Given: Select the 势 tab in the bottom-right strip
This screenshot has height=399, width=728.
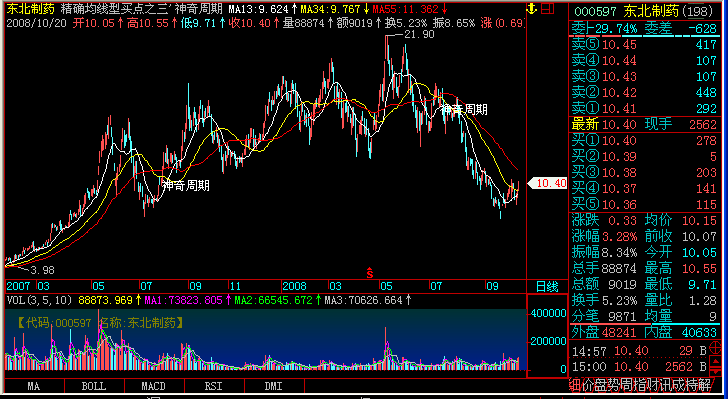Looking at the screenshot, I should [x=614, y=385].
